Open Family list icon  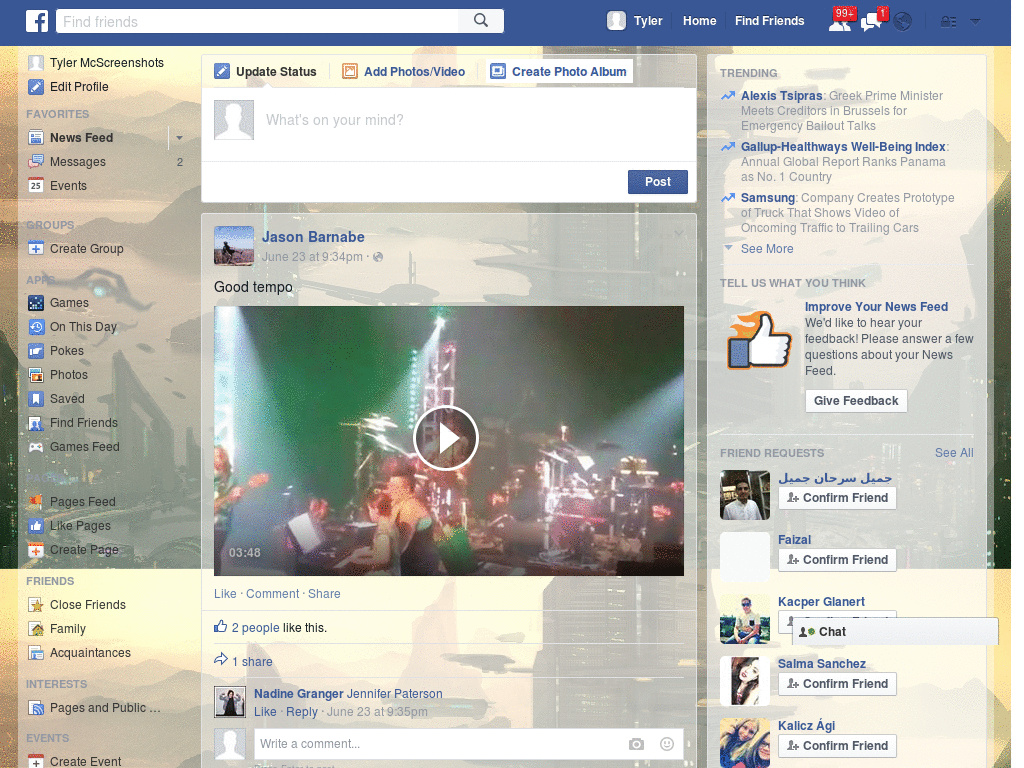(36, 629)
